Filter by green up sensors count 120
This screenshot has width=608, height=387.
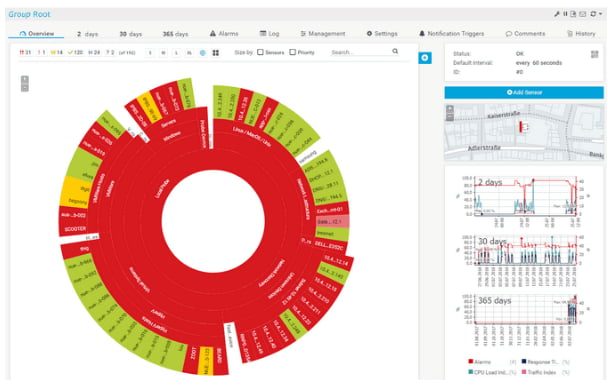pos(75,52)
